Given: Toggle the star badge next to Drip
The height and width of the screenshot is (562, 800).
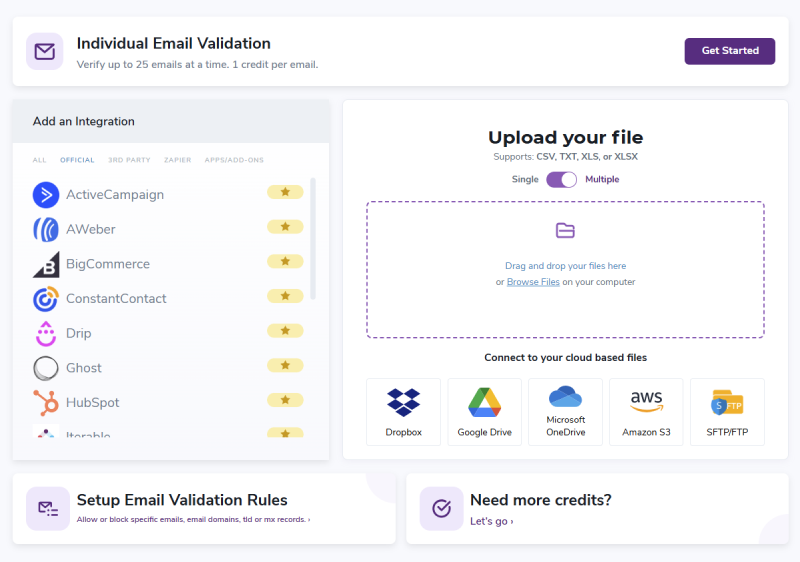Looking at the screenshot, I should coord(285,331).
